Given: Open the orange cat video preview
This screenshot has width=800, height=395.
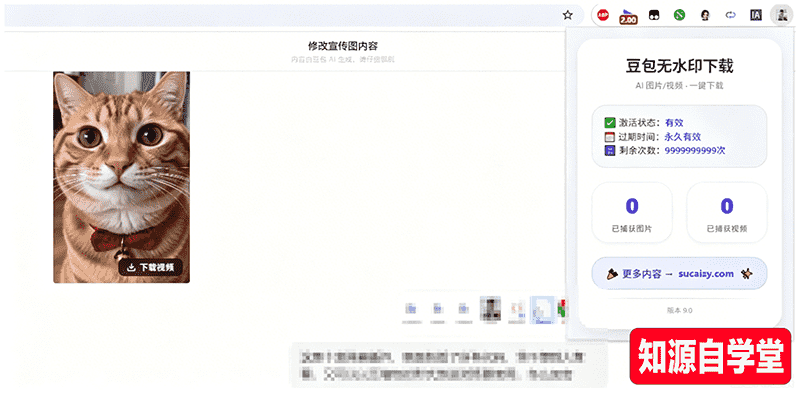Looking at the screenshot, I should tap(121, 177).
